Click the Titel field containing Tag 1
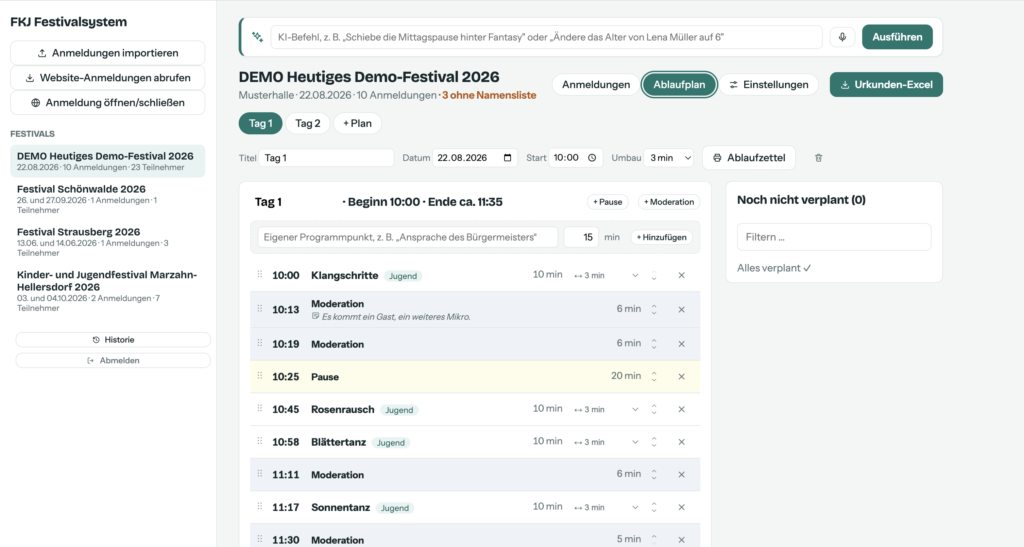1024x547 pixels. [x=327, y=158]
